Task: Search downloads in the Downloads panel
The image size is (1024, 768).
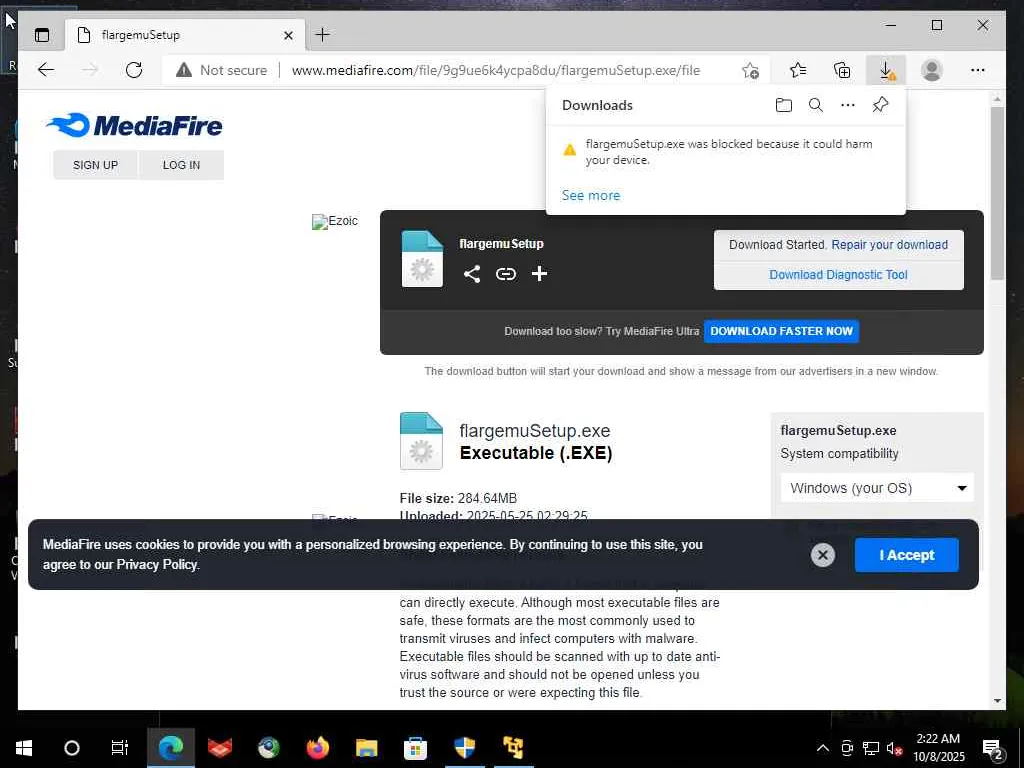Action: tap(816, 105)
